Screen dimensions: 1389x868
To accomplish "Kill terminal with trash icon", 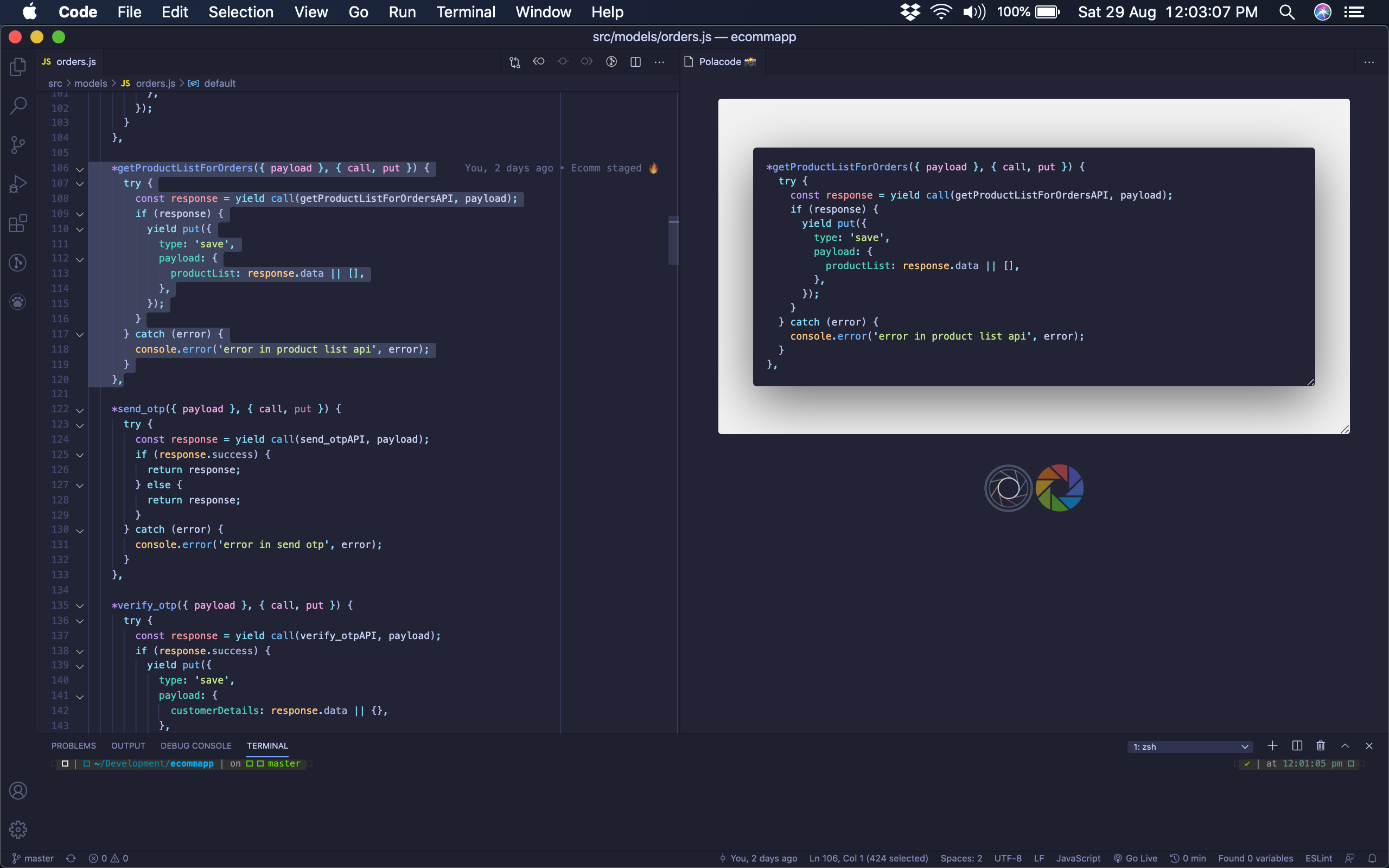I will 1321,746.
